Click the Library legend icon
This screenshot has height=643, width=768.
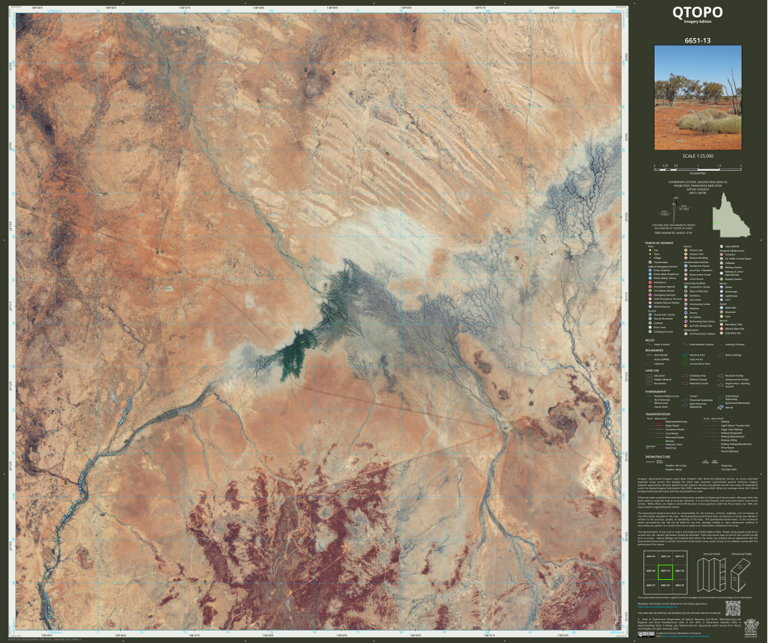[686, 313]
